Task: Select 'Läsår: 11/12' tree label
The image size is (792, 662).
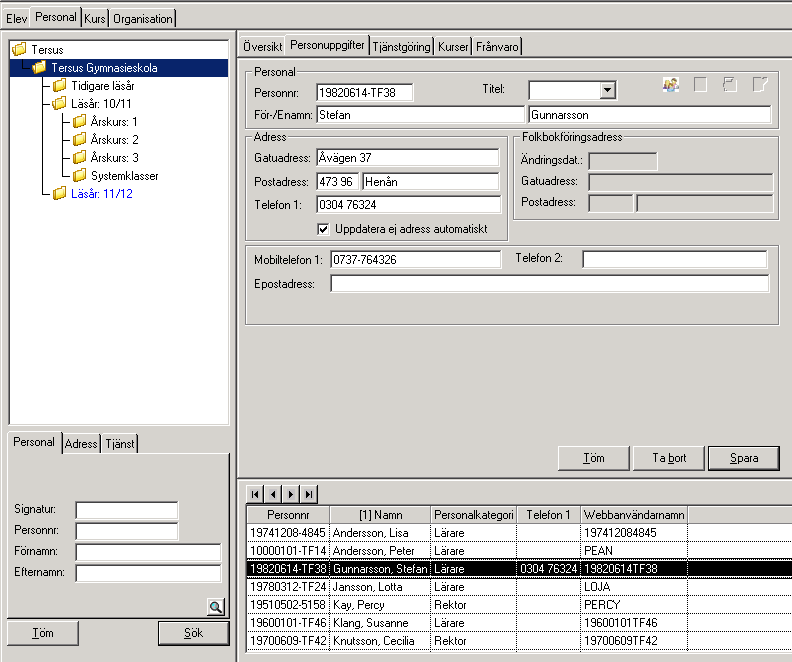Action: (102, 194)
